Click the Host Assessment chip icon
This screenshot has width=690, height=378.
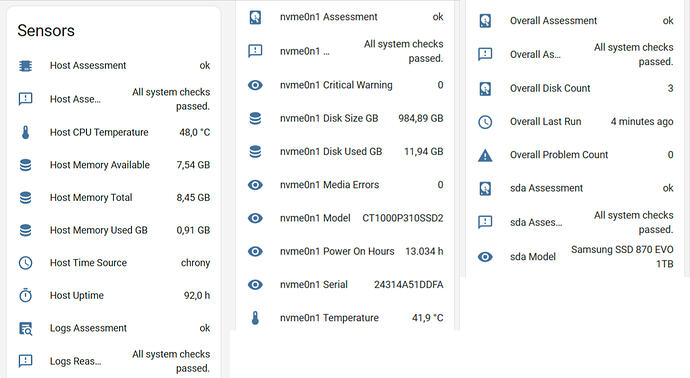click(x=26, y=66)
